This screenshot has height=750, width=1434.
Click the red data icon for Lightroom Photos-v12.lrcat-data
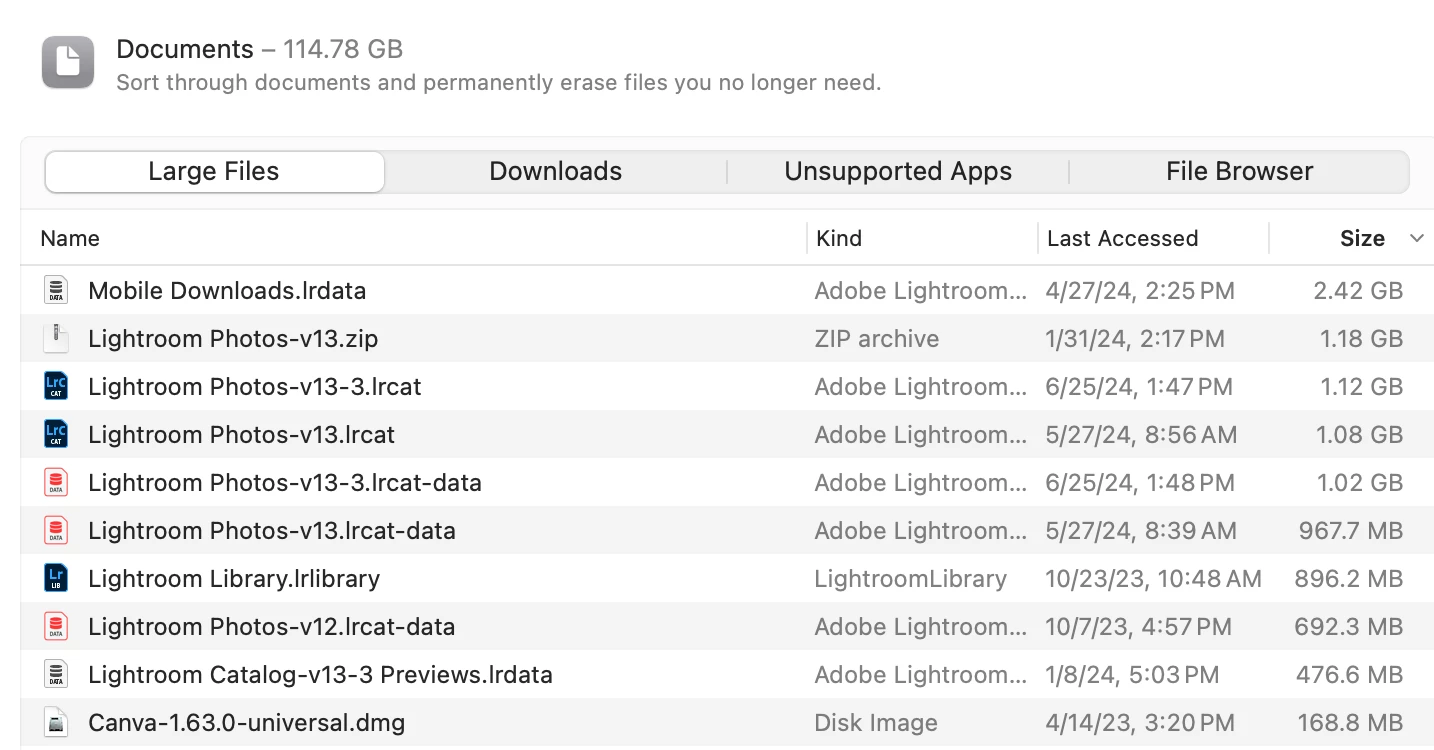(x=56, y=627)
